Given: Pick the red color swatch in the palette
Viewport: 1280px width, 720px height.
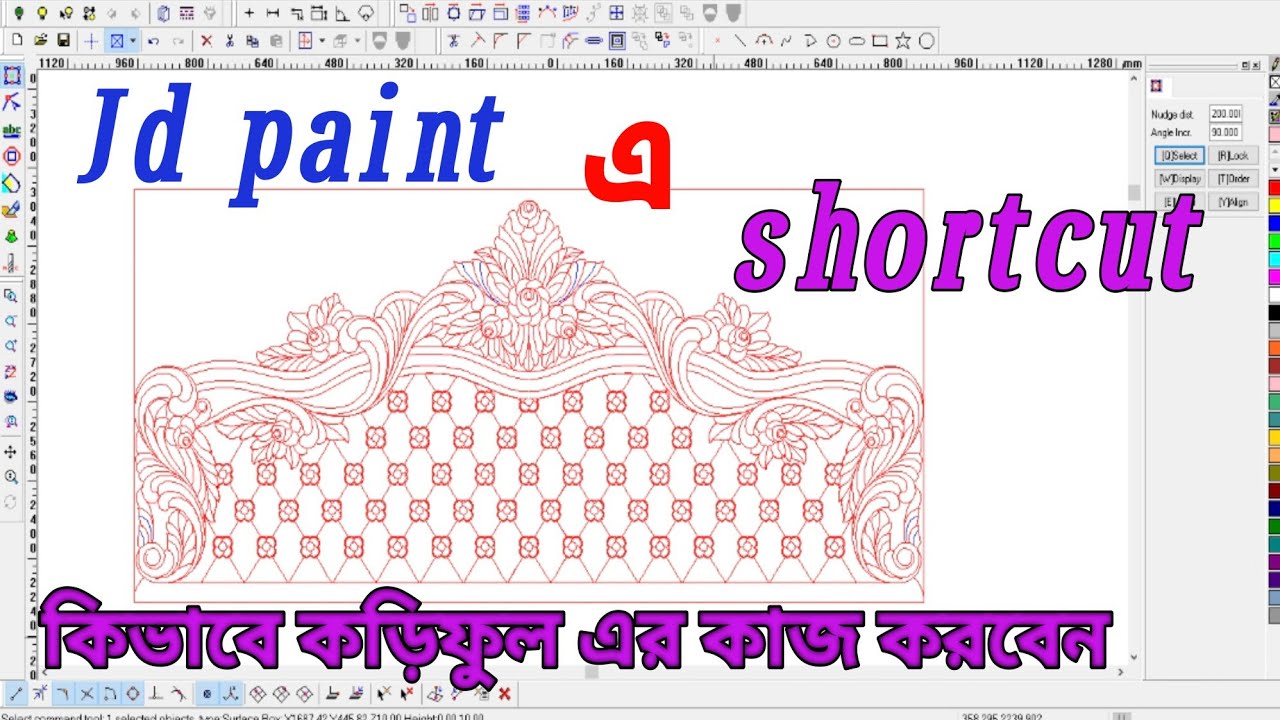Looking at the screenshot, I should pyautogui.click(x=1274, y=187).
